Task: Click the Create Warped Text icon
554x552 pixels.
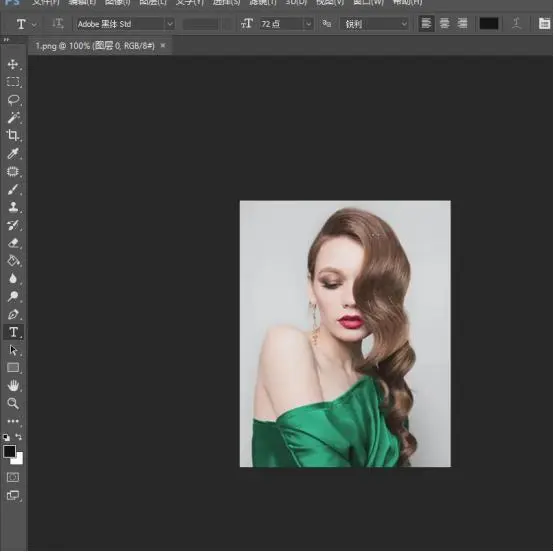Action: (517, 24)
